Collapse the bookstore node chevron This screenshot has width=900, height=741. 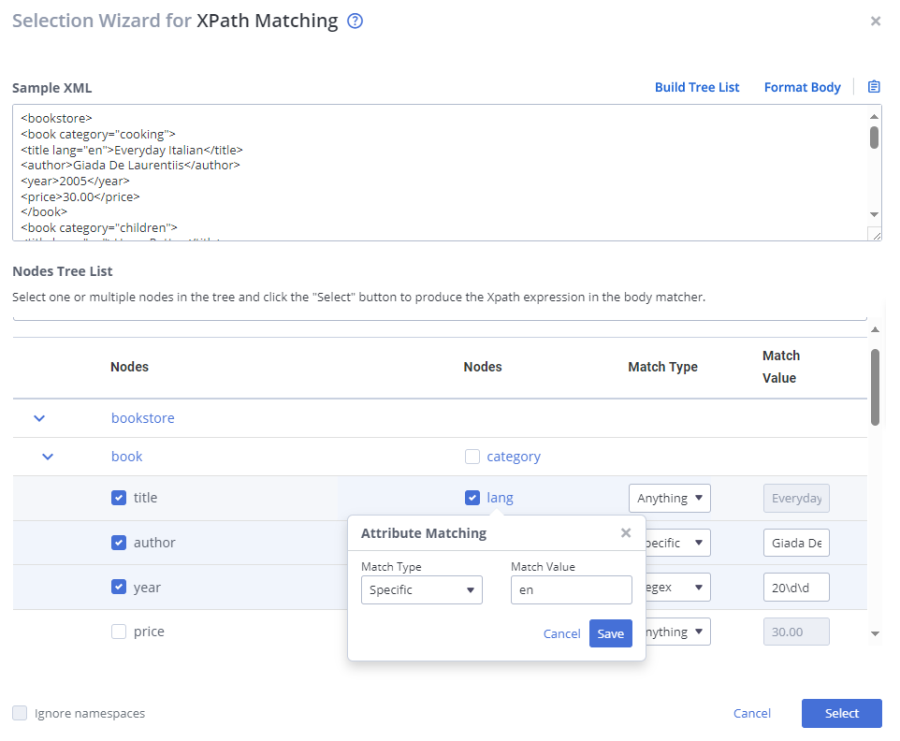tap(40, 418)
